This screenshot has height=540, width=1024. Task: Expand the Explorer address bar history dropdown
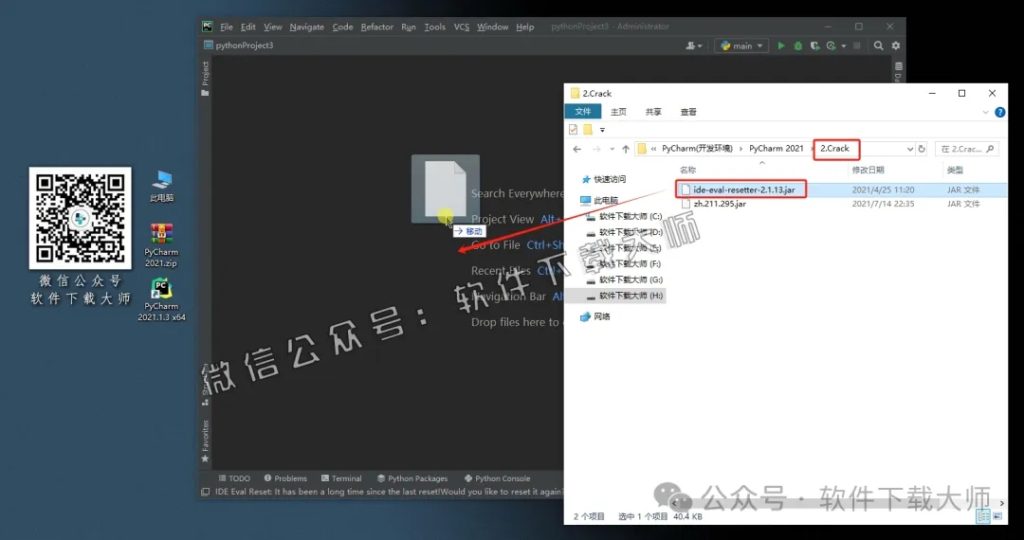click(910, 149)
